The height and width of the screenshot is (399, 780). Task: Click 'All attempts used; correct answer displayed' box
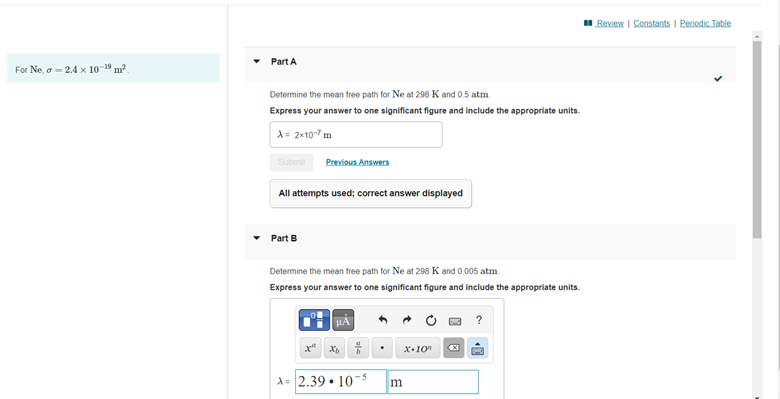point(371,194)
